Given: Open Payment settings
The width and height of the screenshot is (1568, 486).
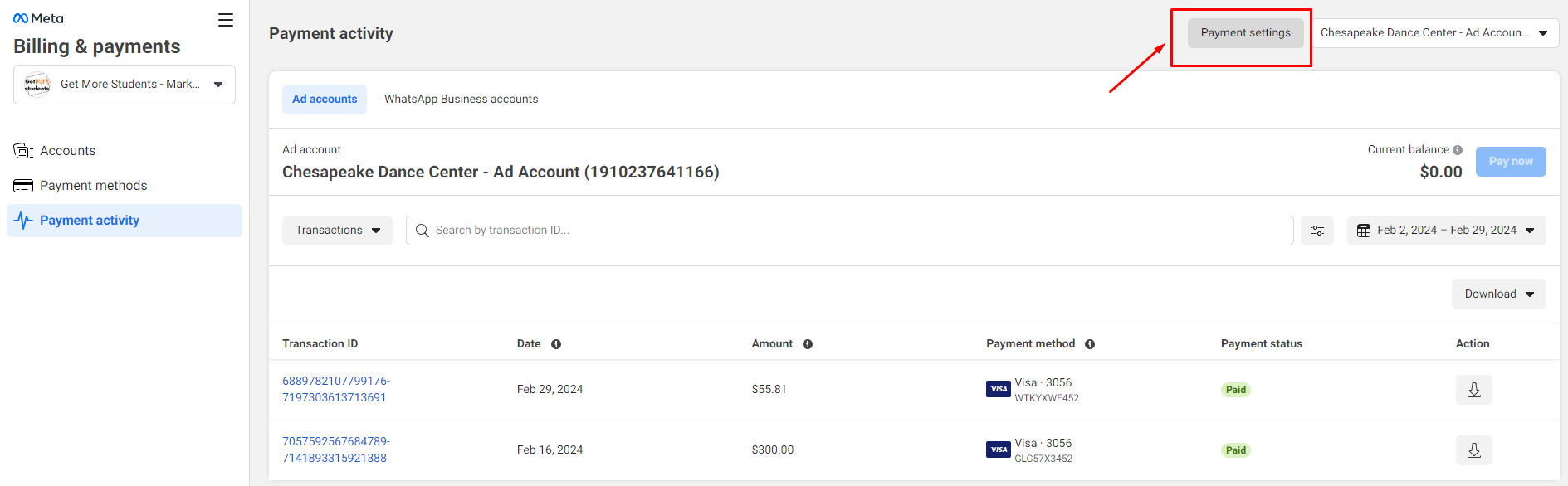Looking at the screenshot, I should 1245,33.
